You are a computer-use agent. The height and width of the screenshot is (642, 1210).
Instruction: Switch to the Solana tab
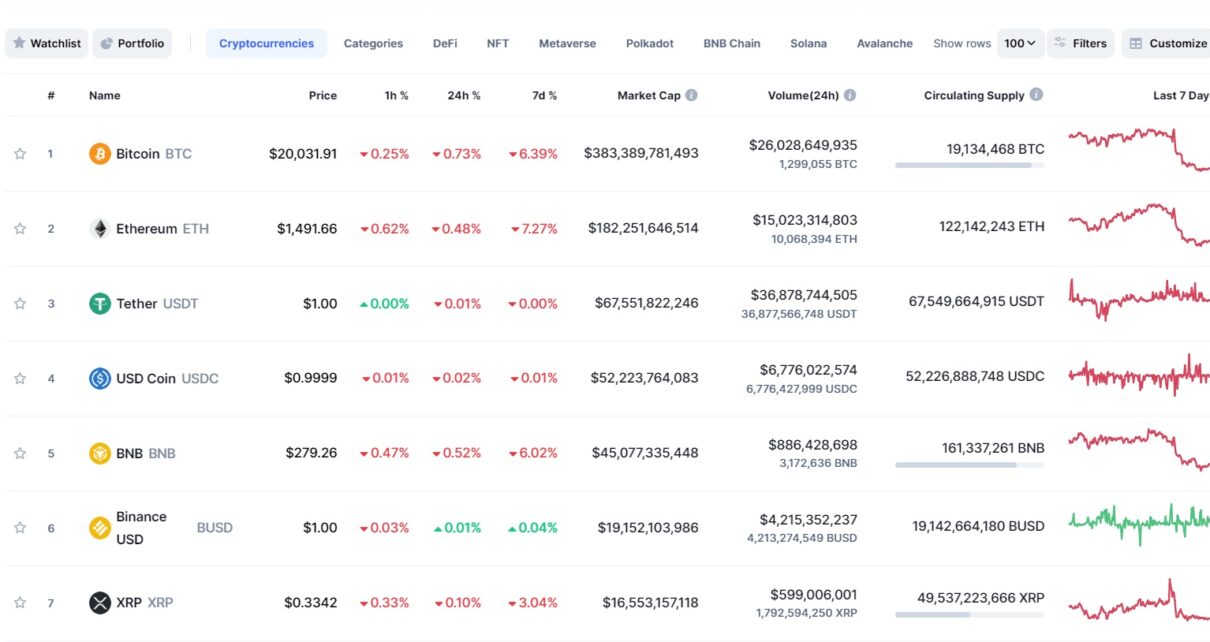[808, 43]
